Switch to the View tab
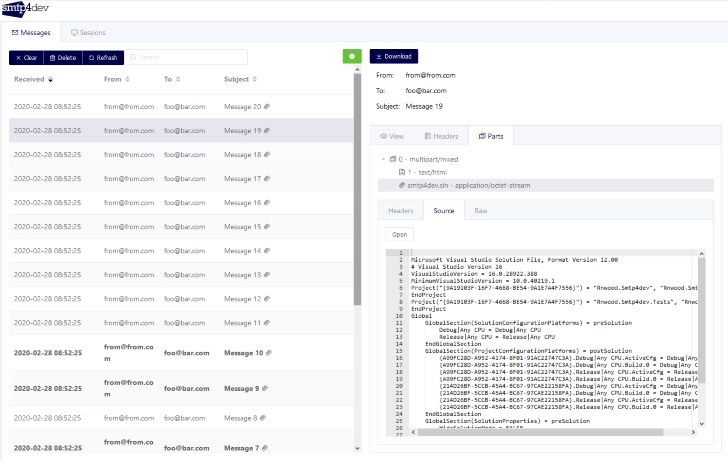The image size is (728, 460). pyautogui.click(x=392, y=136)
